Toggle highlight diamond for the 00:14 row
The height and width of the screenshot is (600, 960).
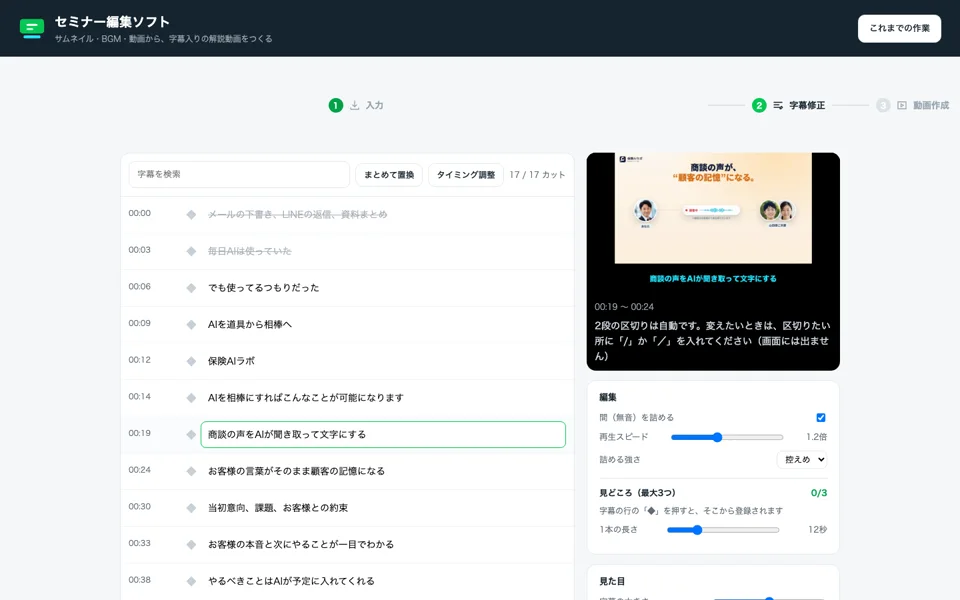pyautogui.click(x=191, y=398)
